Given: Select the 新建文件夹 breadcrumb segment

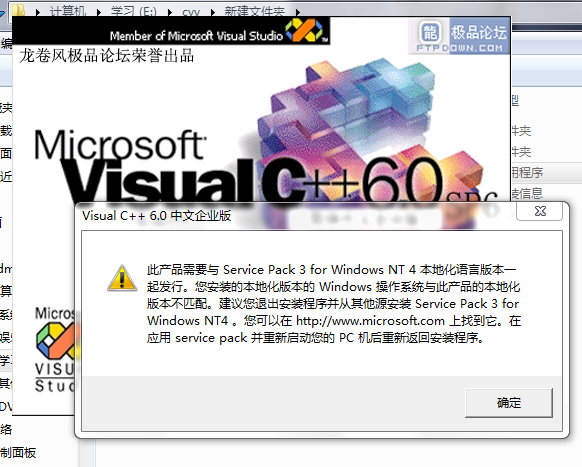Looking at the screenshot, I should pos(255,12).
